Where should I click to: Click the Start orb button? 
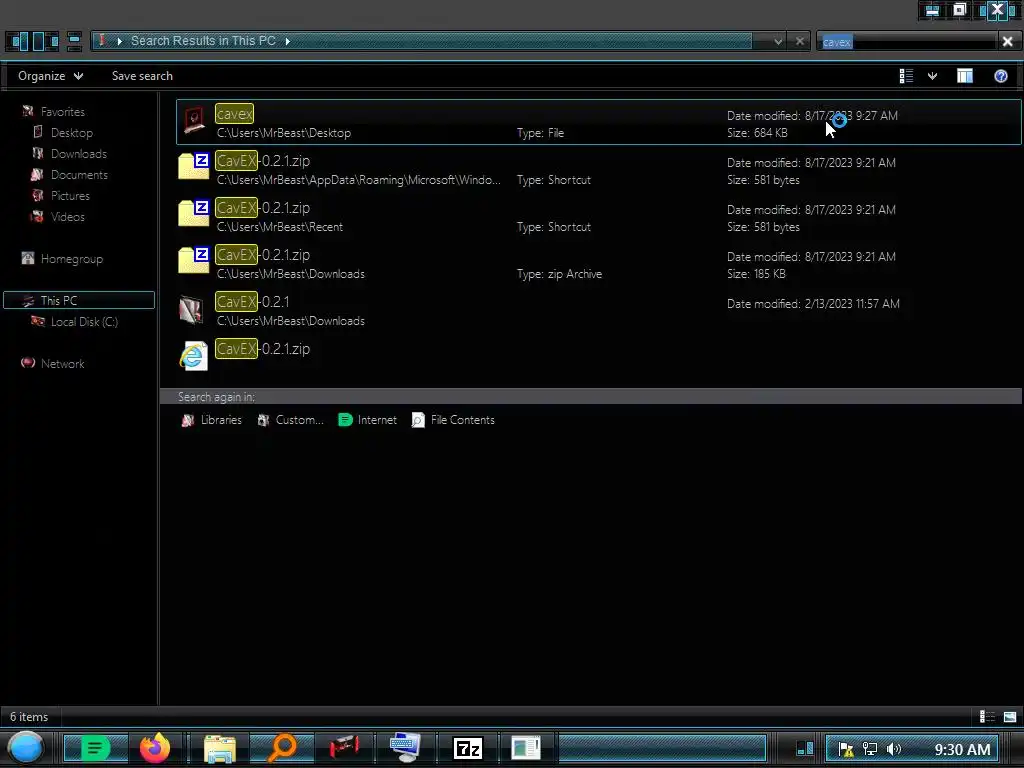(x=25, y=748)
